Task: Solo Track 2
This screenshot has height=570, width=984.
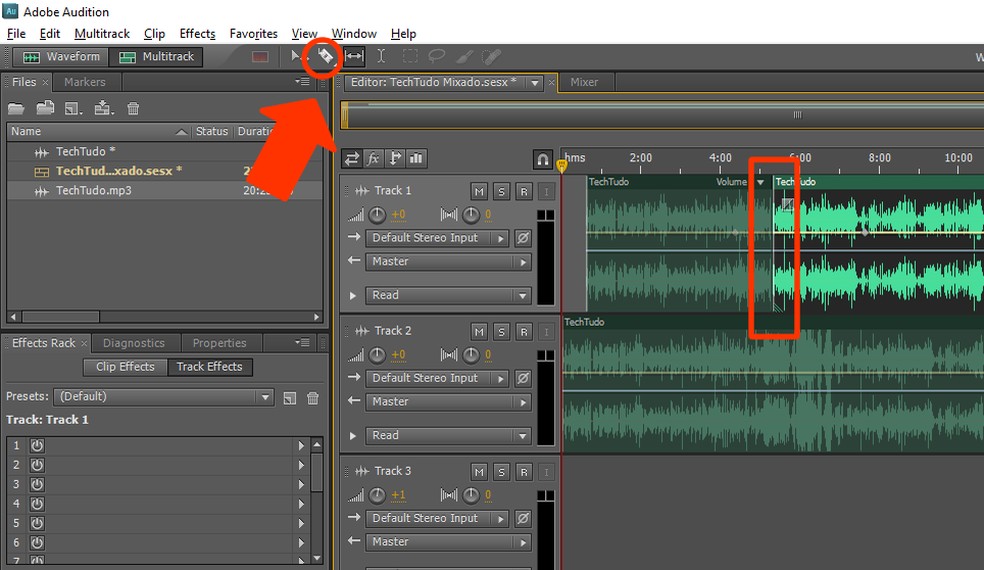Action: tap(501, 331)
